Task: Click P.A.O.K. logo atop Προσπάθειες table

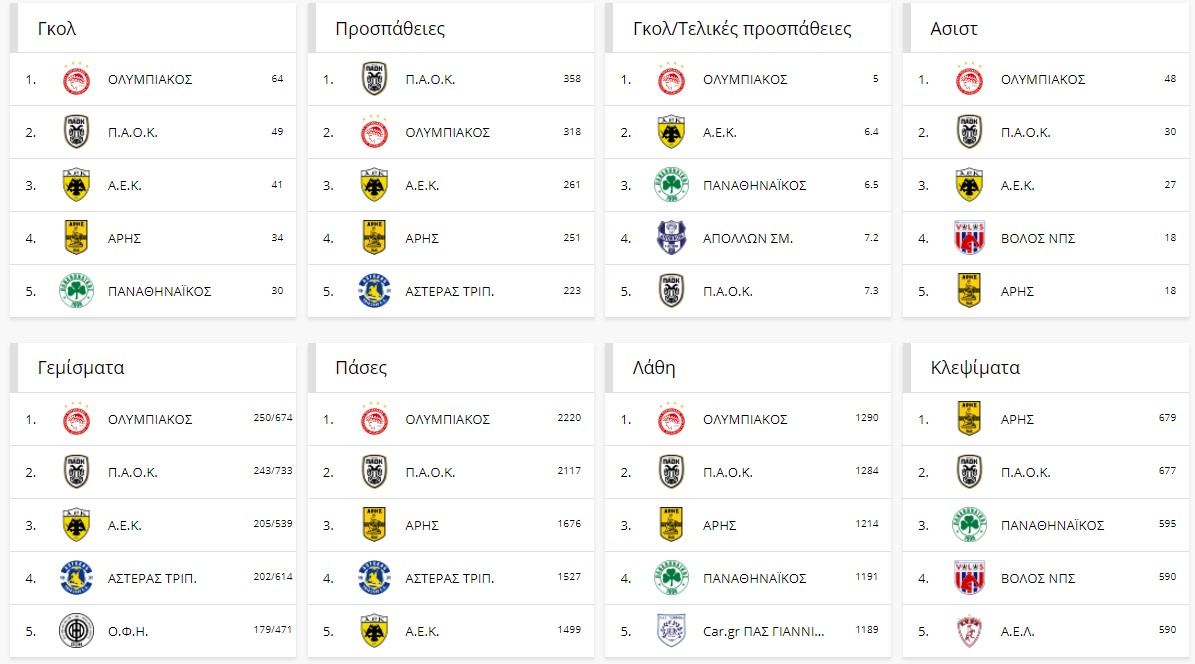Action: [x=374, y=79]
